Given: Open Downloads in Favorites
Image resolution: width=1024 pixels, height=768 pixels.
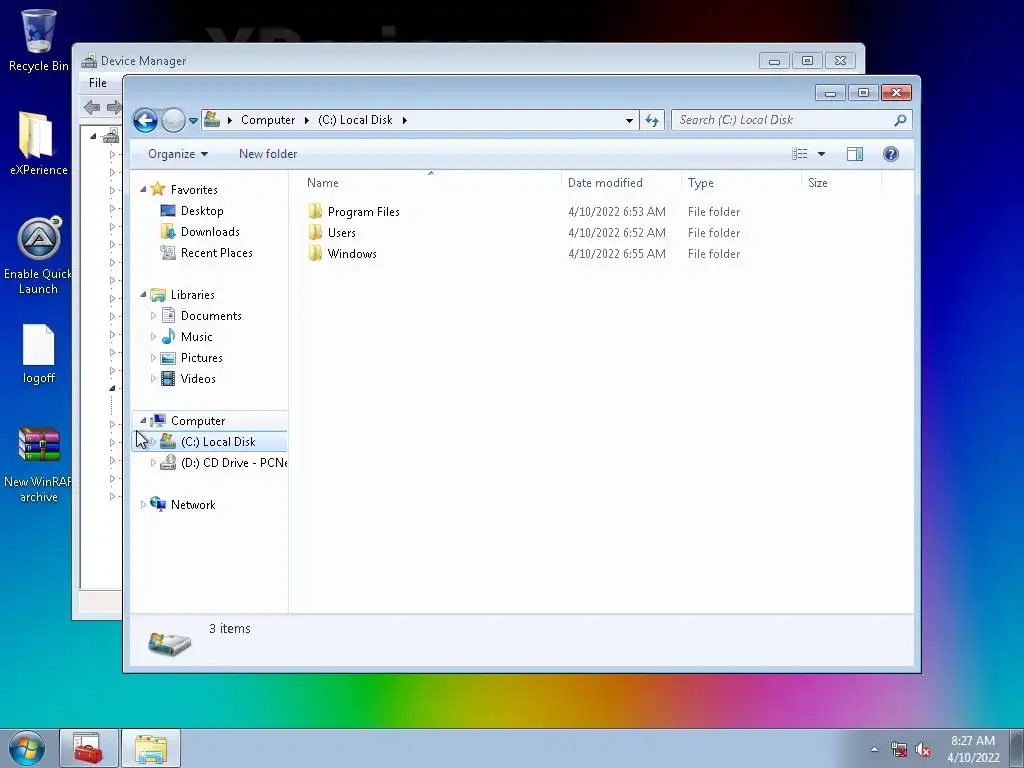Looking at the screenshot, I should (x=210, y=232).
